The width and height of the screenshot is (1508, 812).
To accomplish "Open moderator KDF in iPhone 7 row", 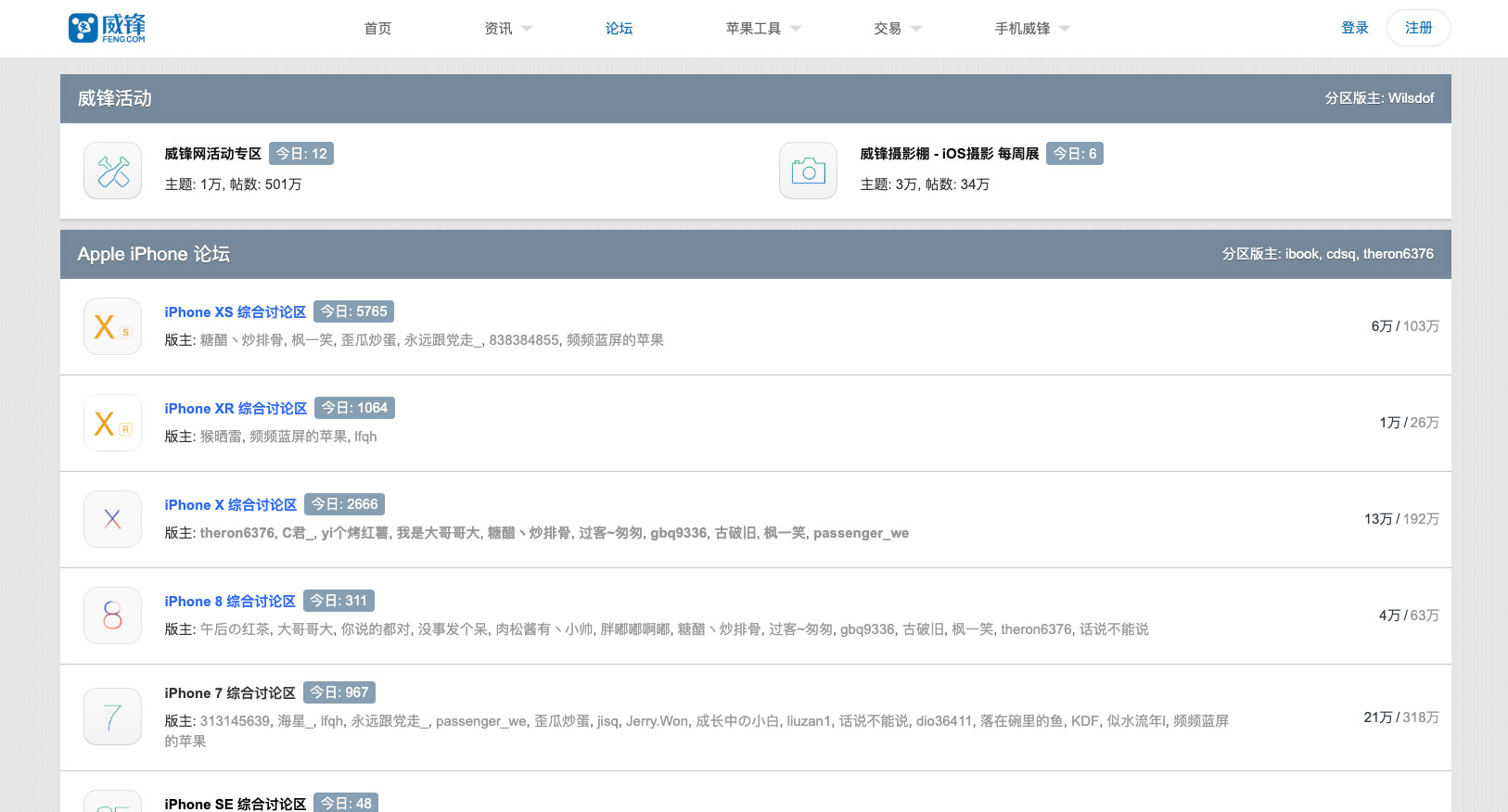I will (1085, 721).
